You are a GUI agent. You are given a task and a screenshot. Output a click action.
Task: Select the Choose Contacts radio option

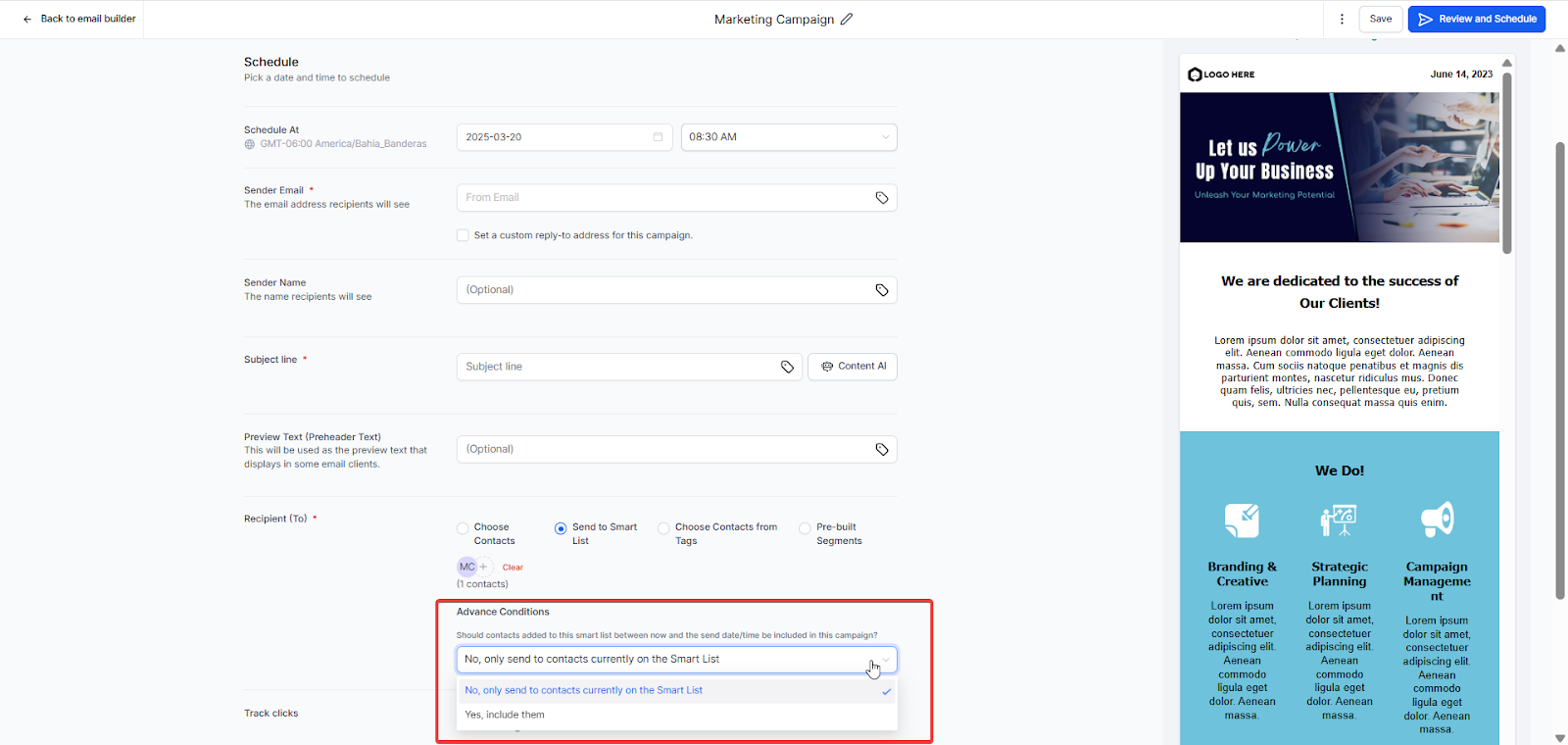pyautogui.click(x=463, y=528)
